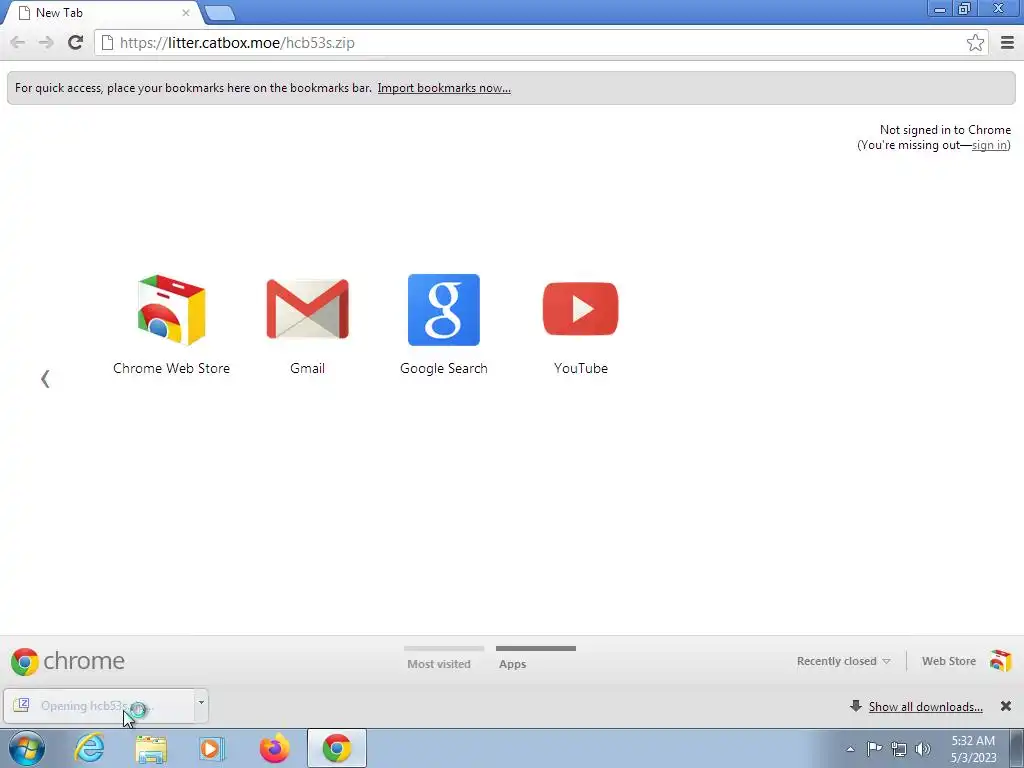Screen dimensions: 1024x768
Task: Open the new tab button
Action: 219,13
